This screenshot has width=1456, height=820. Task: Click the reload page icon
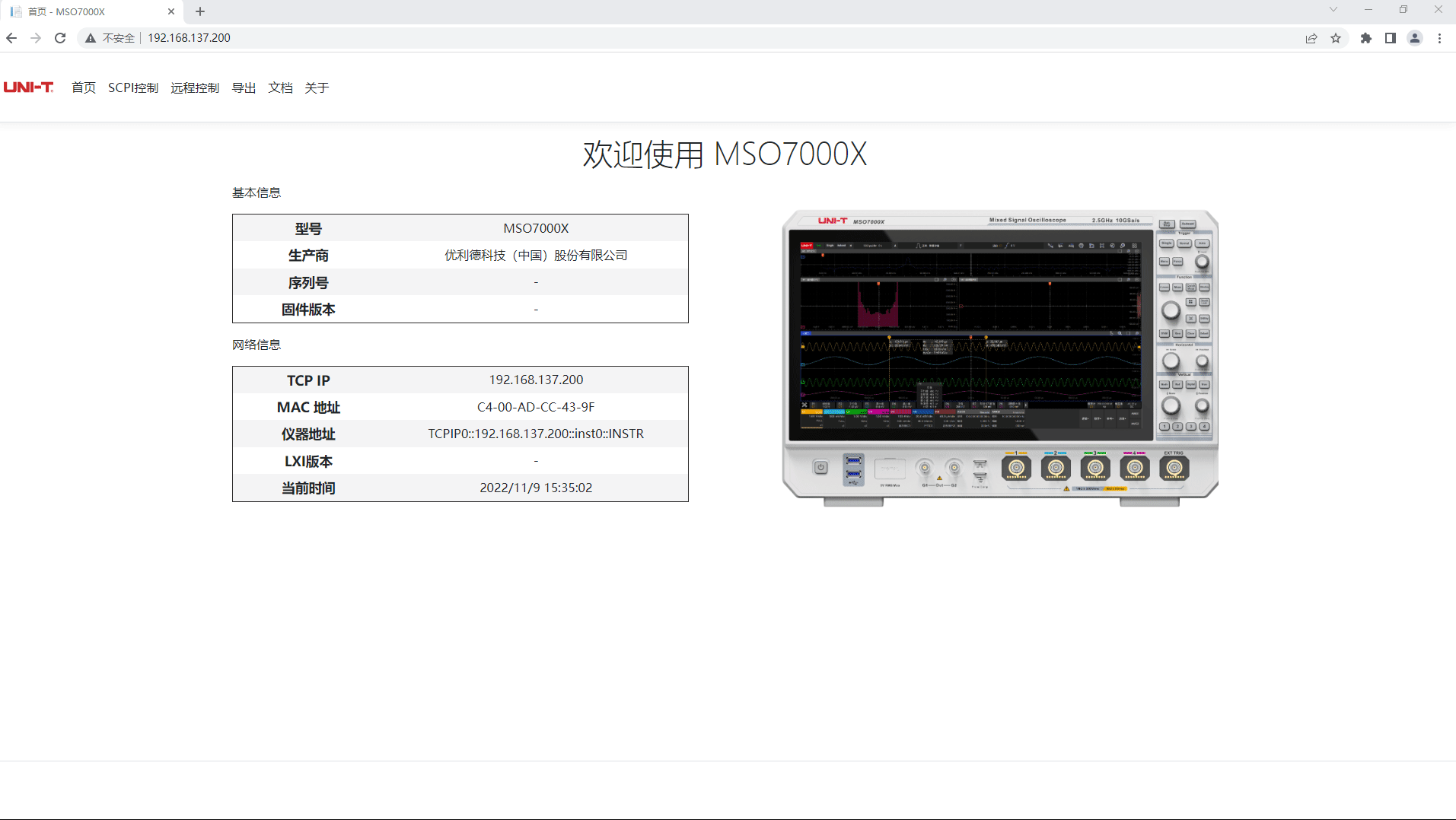[60, 37]
